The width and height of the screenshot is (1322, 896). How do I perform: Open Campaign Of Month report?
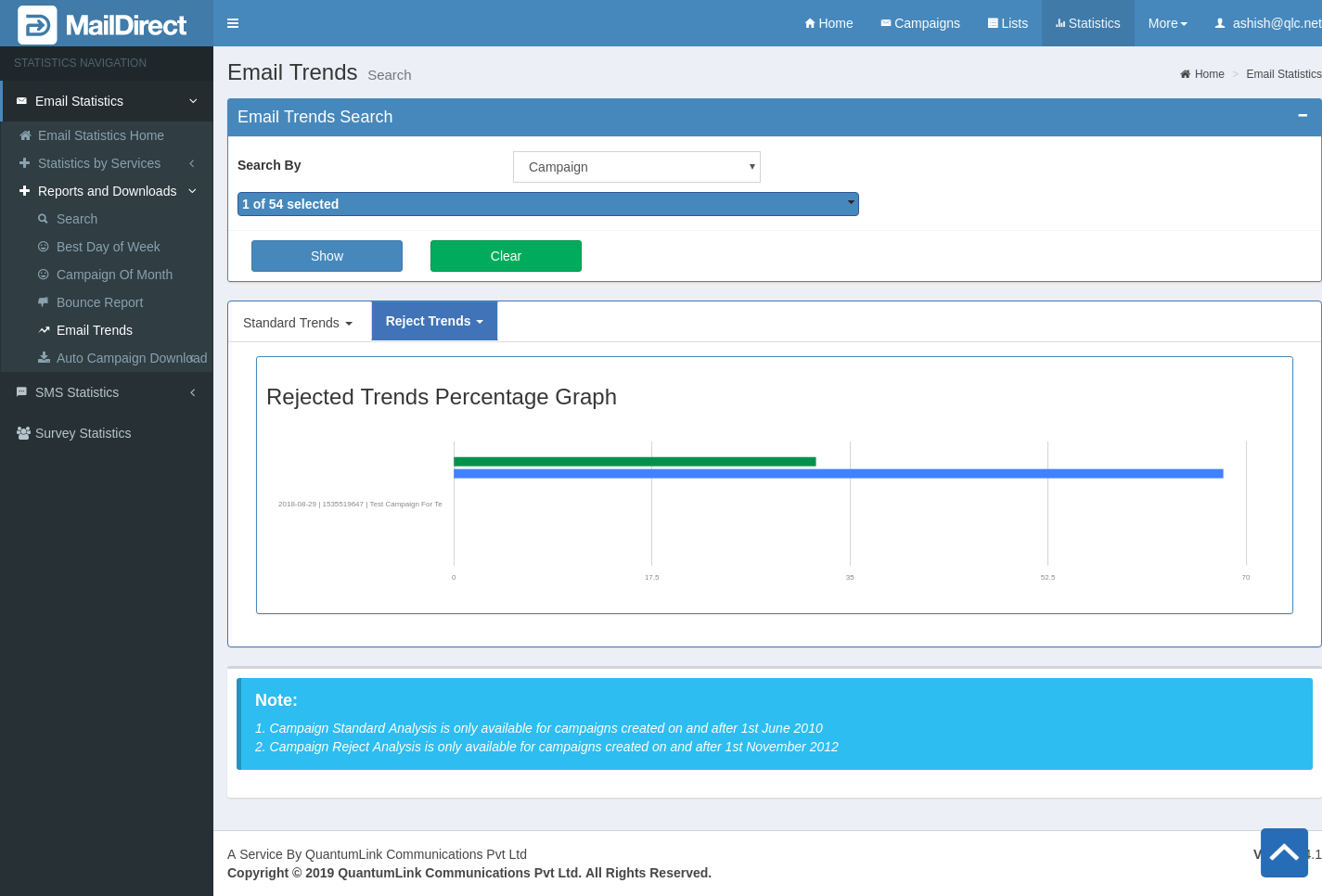[x=114, y=275]
